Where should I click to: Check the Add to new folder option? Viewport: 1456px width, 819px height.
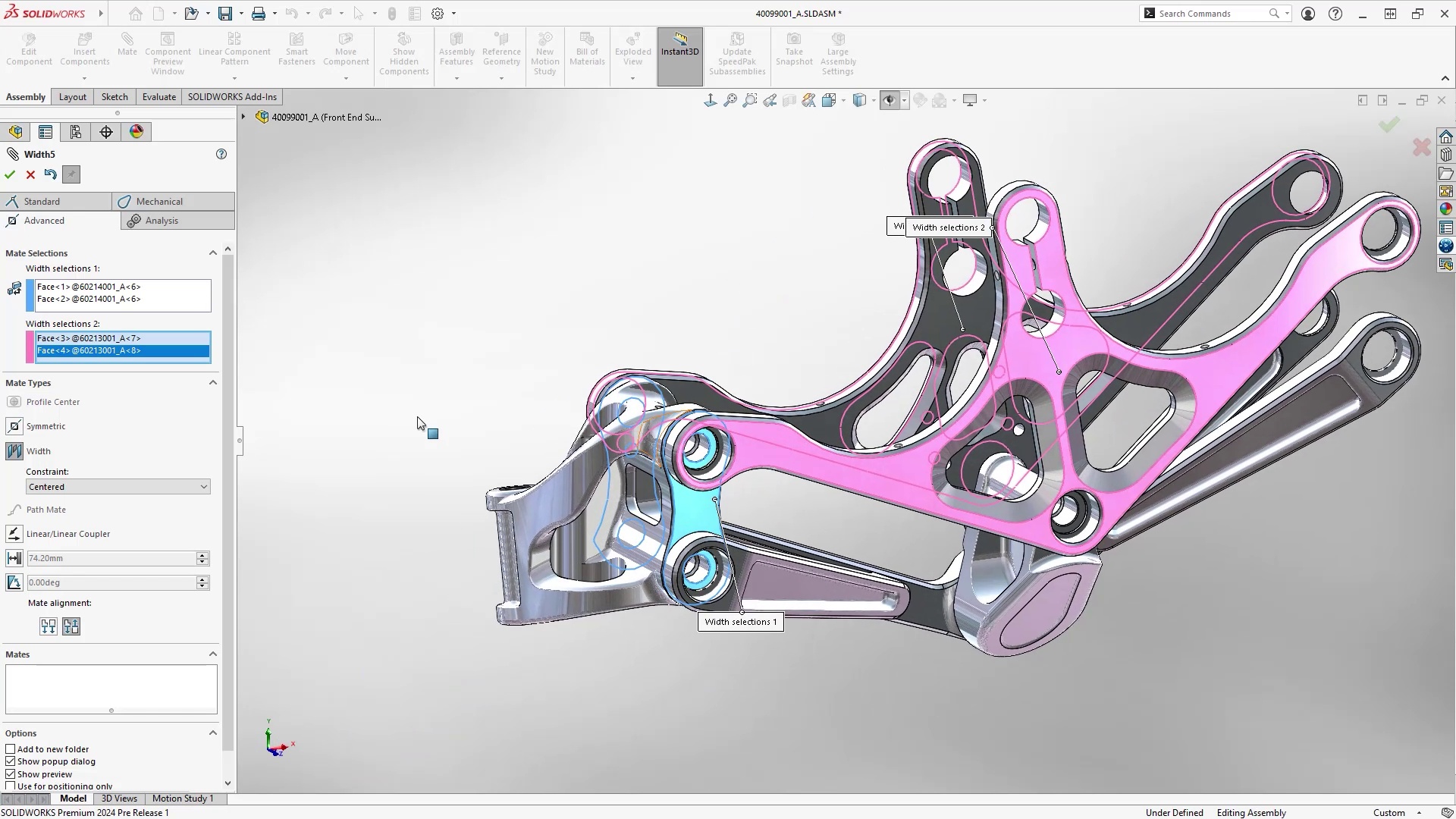[11, 748]
